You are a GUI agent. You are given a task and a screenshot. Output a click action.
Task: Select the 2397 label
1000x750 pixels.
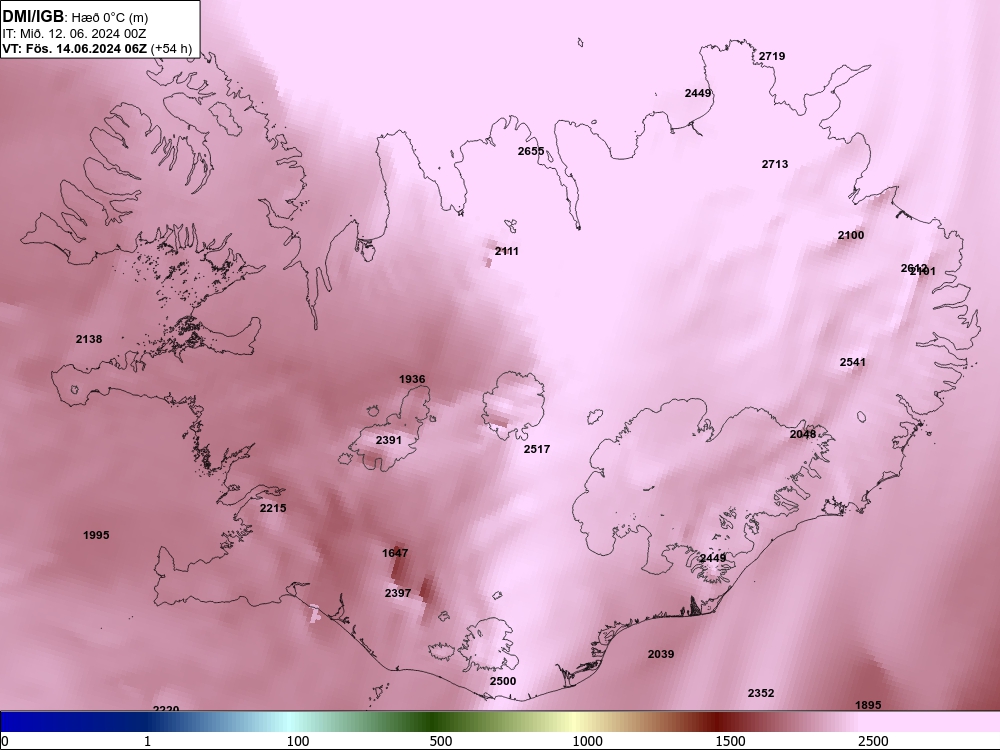(398, 593)
